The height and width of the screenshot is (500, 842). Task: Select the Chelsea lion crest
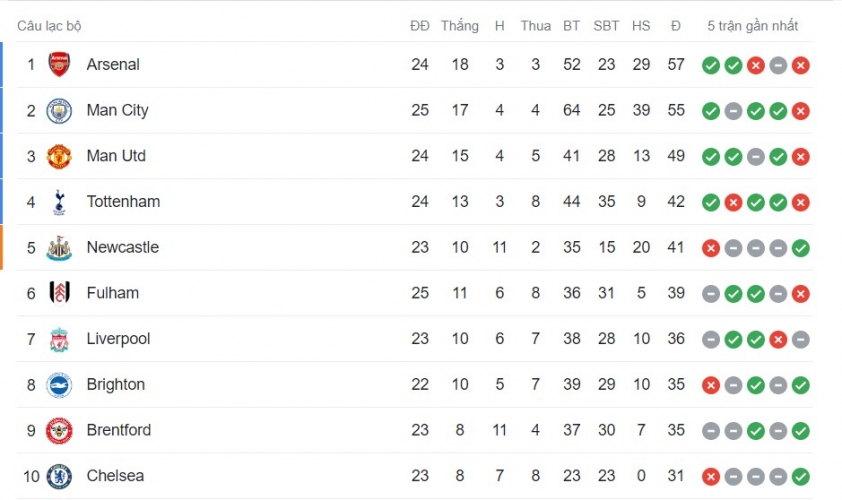tap(59, 476)
